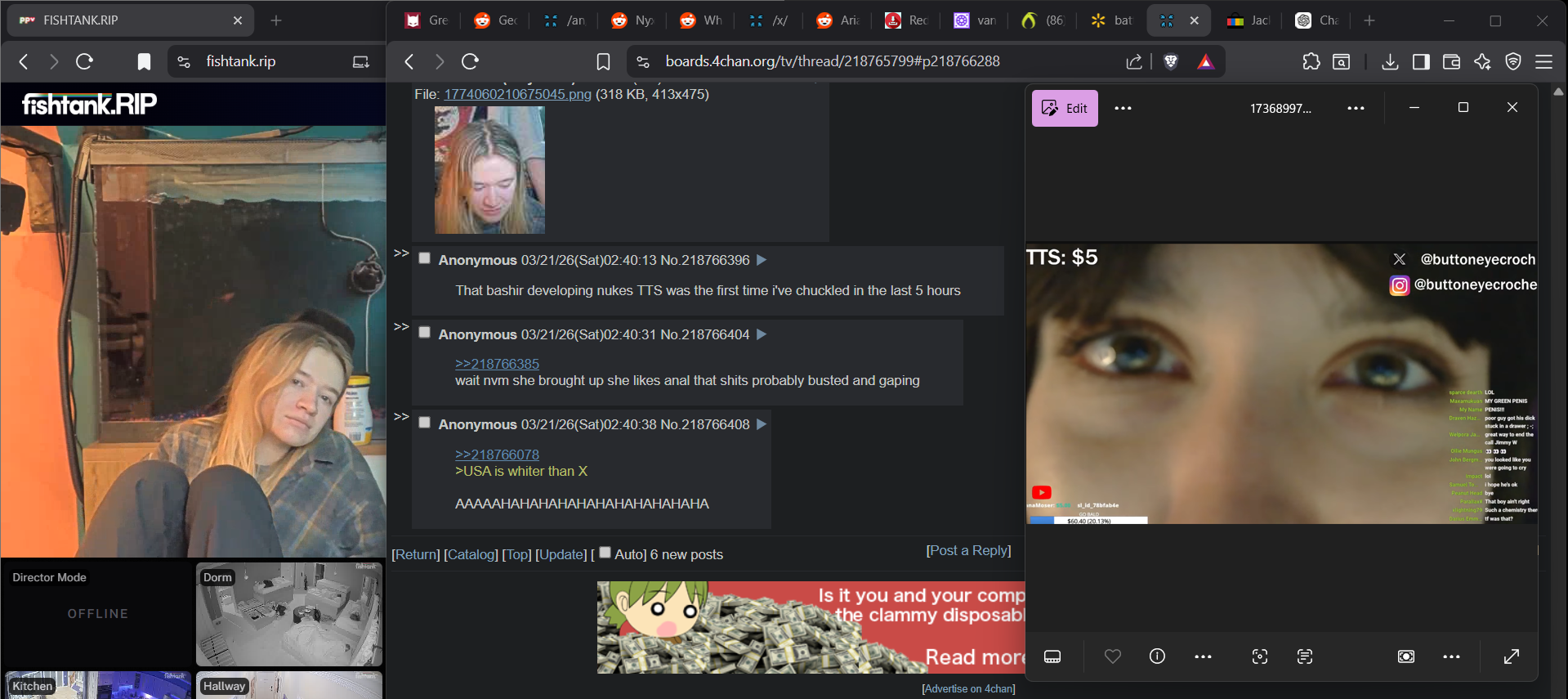1568x699 pixels.
Task: Follow the >>218766078 quote link
Action: point(497,455)
